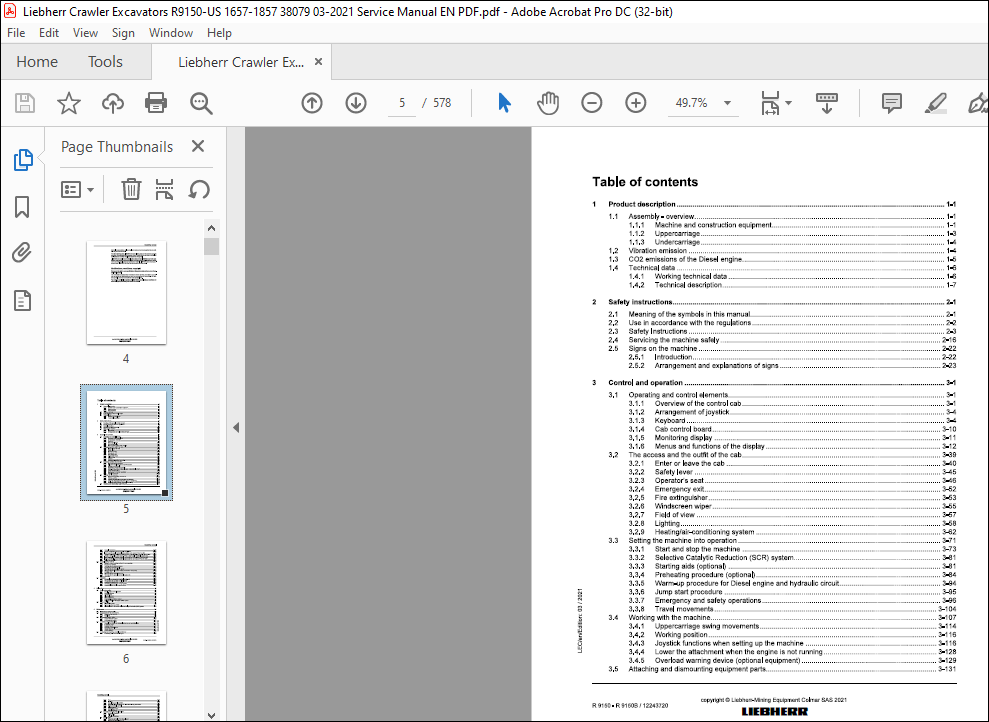Switch to Home tab
Image resolution: width=989 pixels, height=722 pixels.
pyautogui.click(x=37, y=62)
